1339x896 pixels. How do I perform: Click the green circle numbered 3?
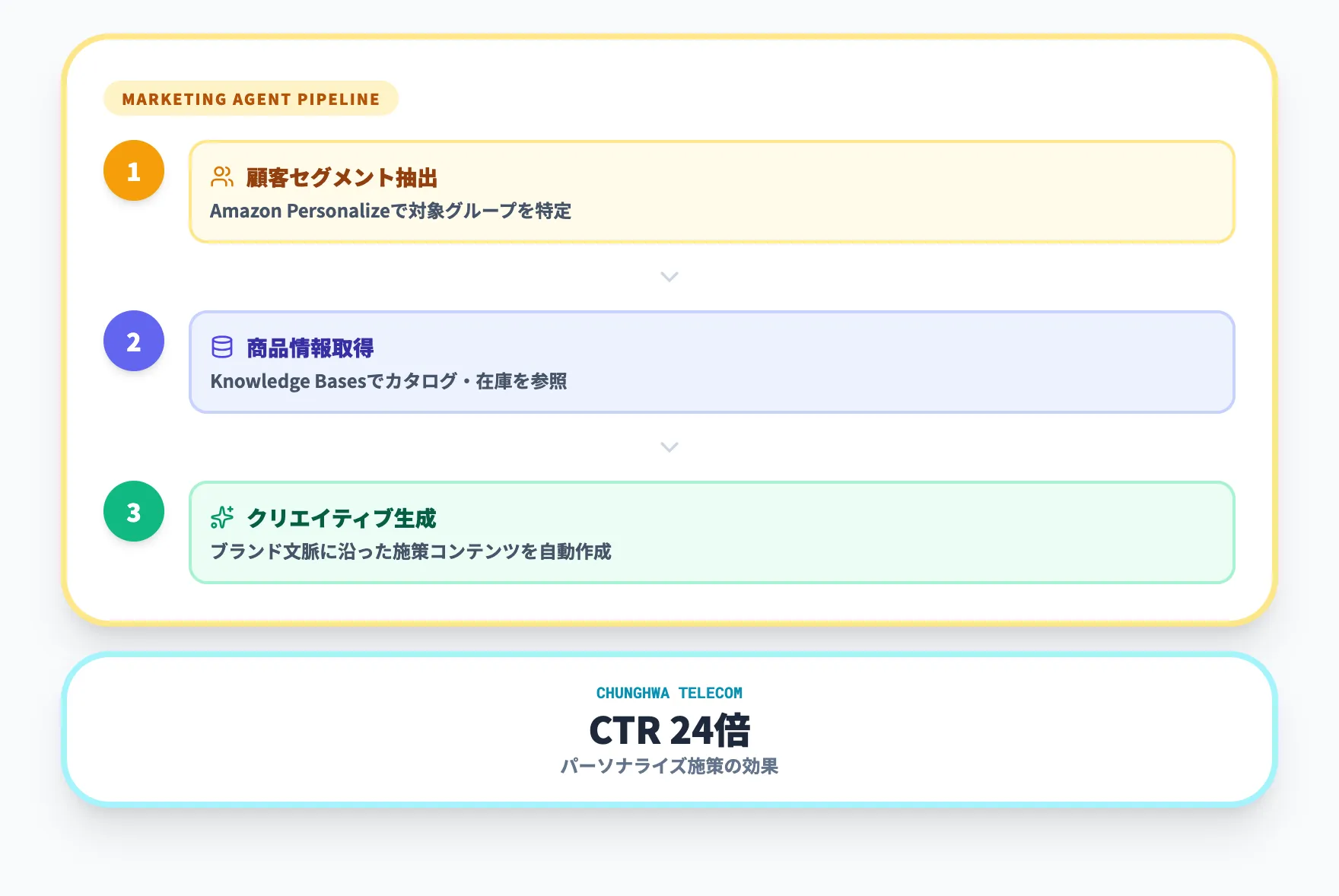[133, 512]
